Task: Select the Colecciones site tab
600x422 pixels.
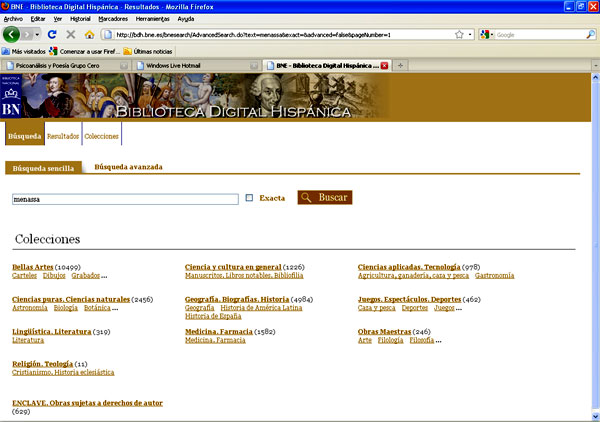Action: tap(101, 136)
